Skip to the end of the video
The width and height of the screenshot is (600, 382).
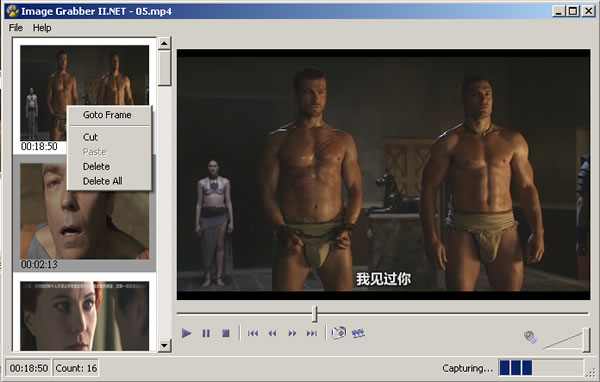click(x=312, y=333)
